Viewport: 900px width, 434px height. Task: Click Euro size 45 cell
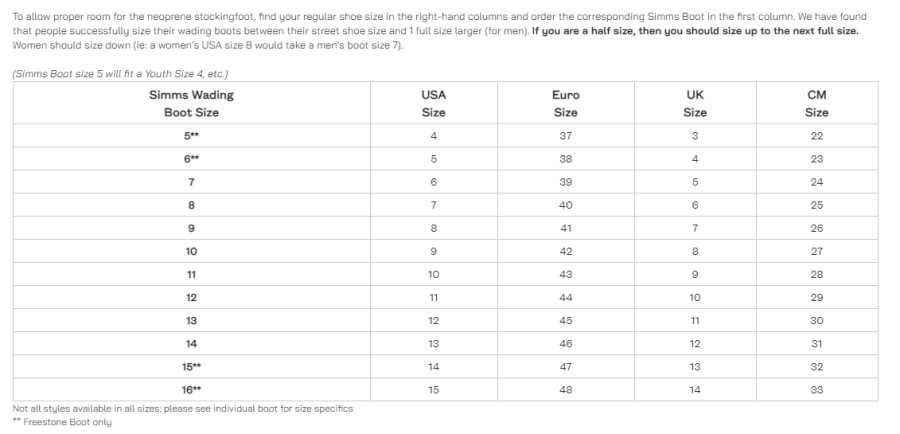click(x=565, y=320)
